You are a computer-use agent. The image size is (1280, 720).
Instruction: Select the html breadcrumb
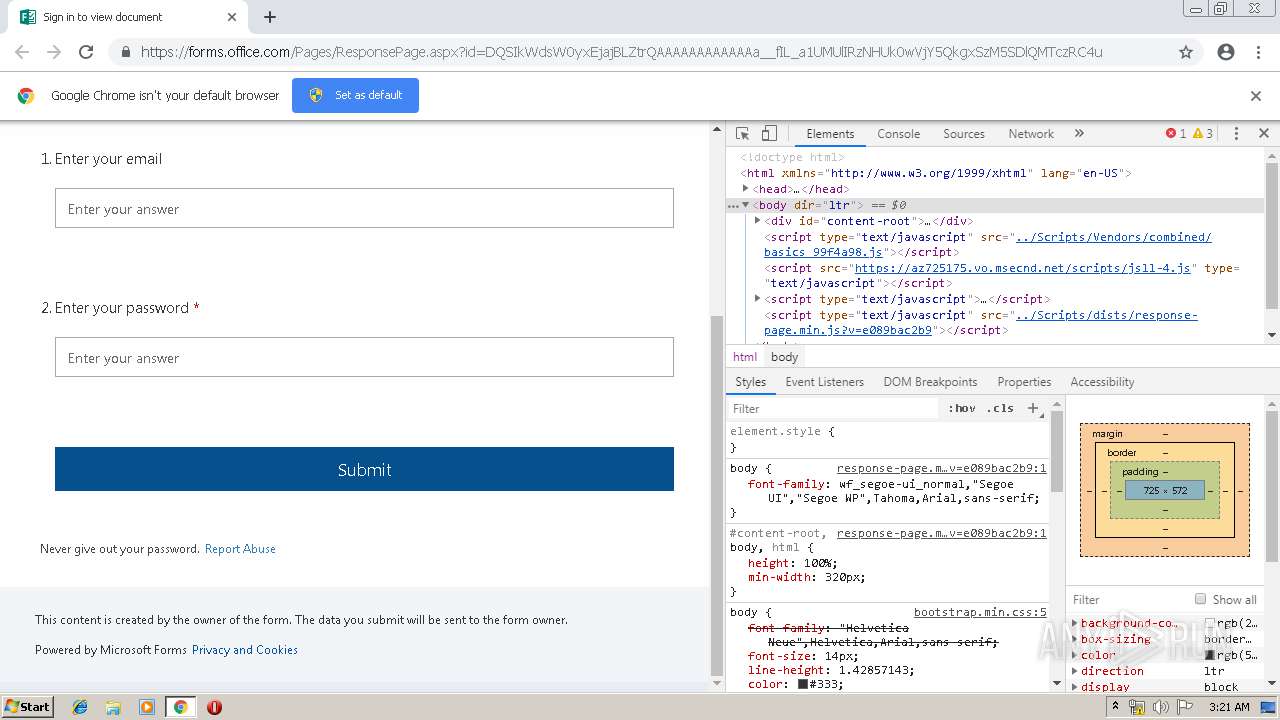pyautogui.click(x=744, y=357)
